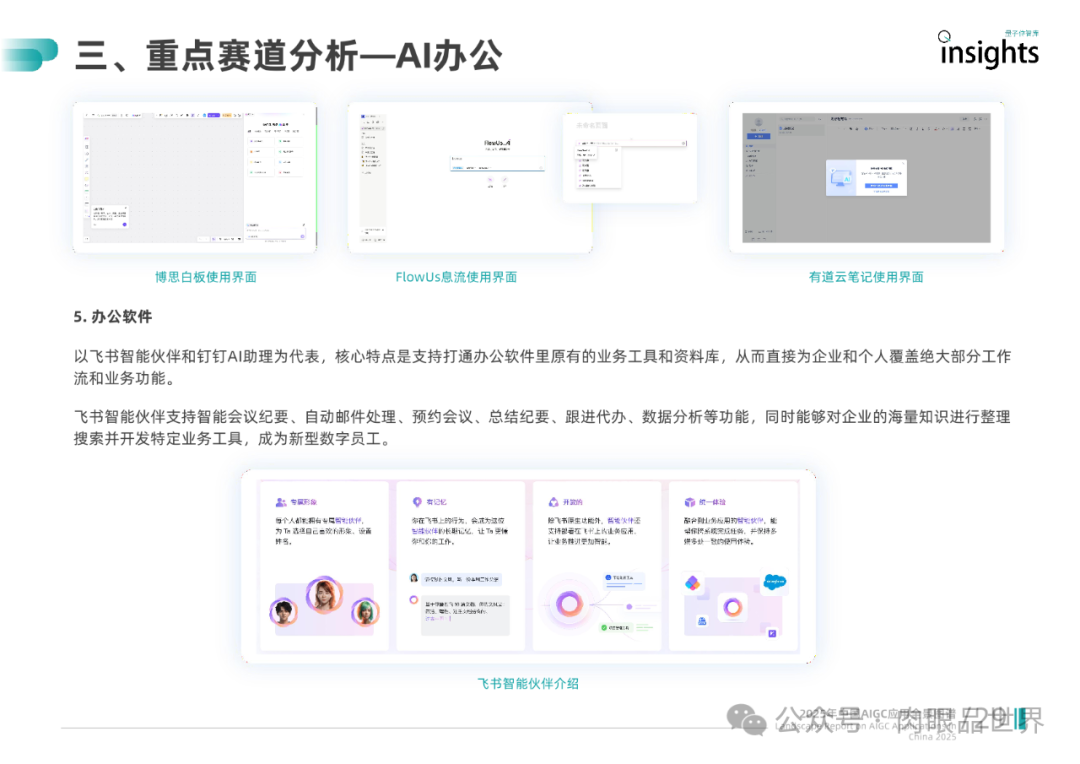Open the FlowUs息流 interface thumbnail

pyautogui.click(x=470, y=177)
